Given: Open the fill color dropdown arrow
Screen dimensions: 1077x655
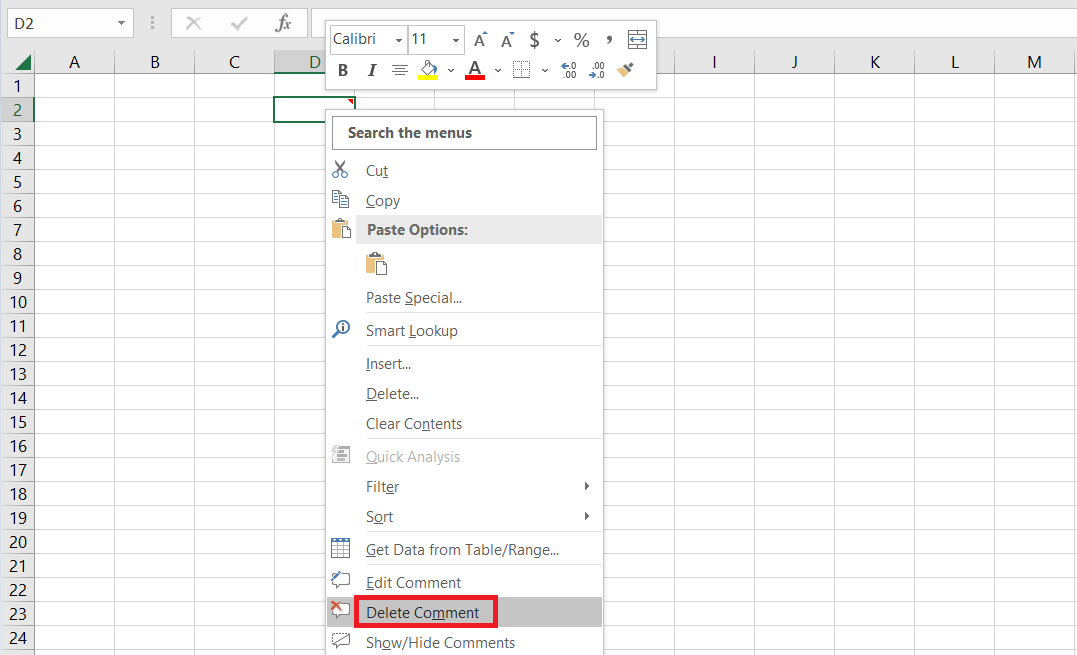Looking at the screenshot, I should coord(451,70).
